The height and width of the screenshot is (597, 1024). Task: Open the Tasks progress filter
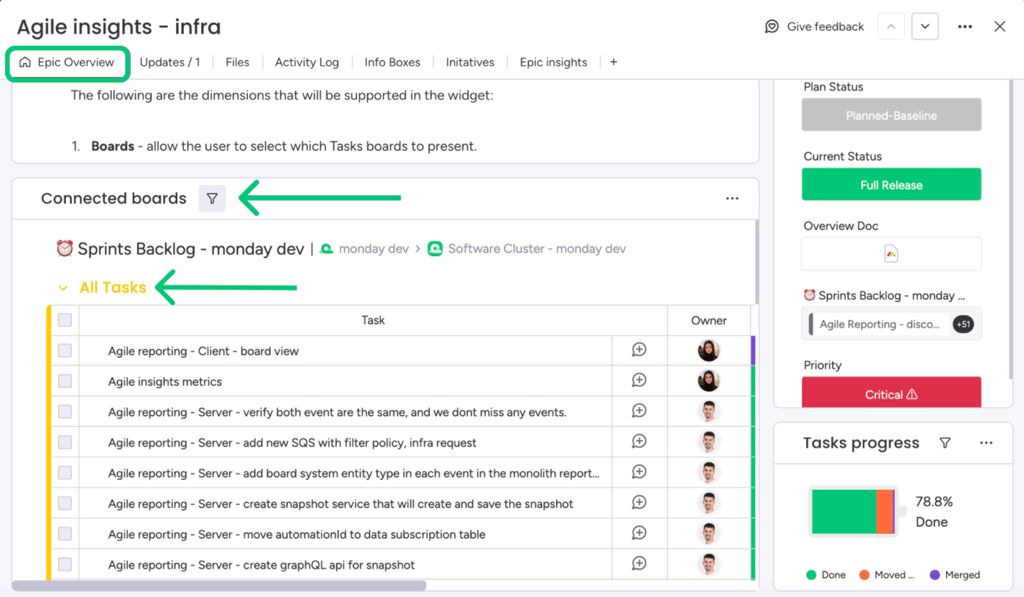(x=944, y=443)
